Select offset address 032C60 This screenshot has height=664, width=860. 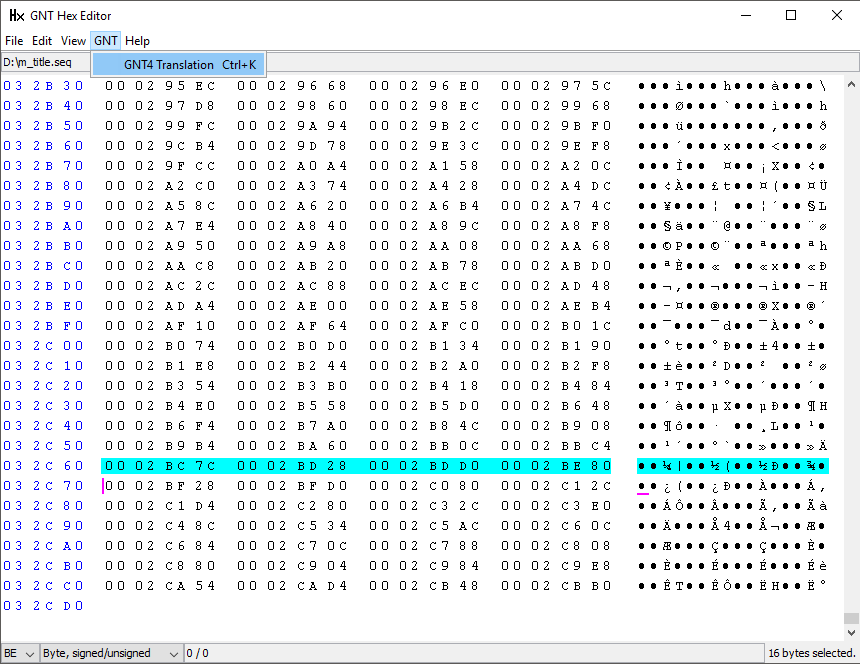pos(43,466)
